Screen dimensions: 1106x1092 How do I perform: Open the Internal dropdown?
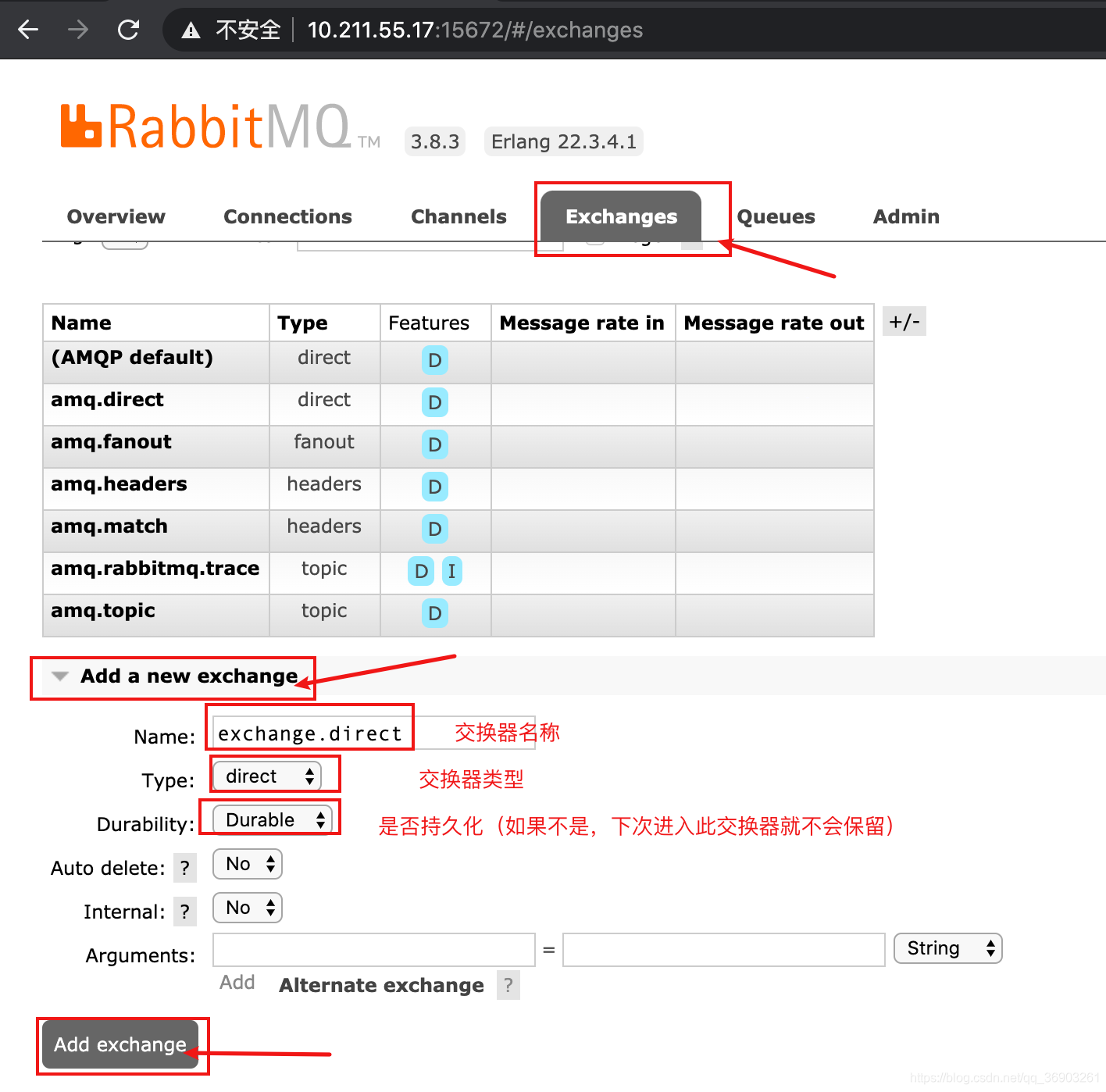pos(247,908)
